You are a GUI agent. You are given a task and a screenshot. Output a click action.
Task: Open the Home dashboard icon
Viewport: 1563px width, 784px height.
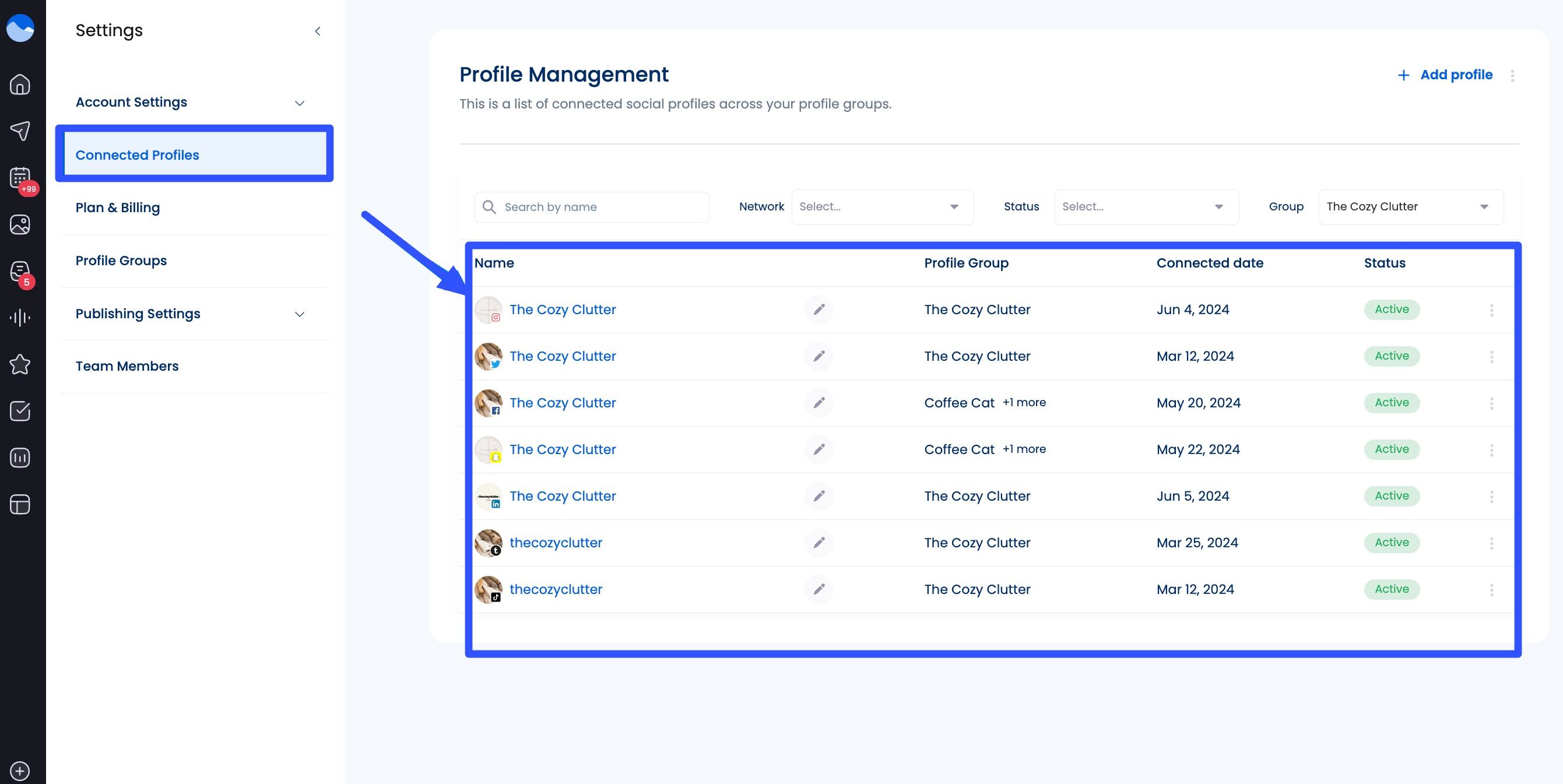pyautogui.click(x=19, y=85)
